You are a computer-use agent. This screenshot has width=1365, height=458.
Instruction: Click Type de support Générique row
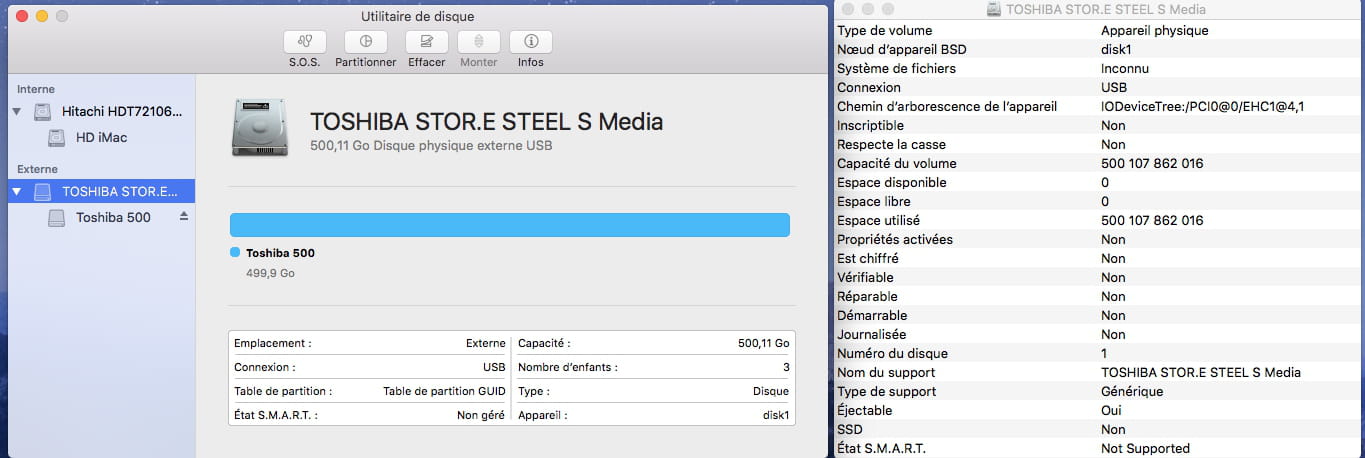pyautogui.click(x=1099, y=391)
